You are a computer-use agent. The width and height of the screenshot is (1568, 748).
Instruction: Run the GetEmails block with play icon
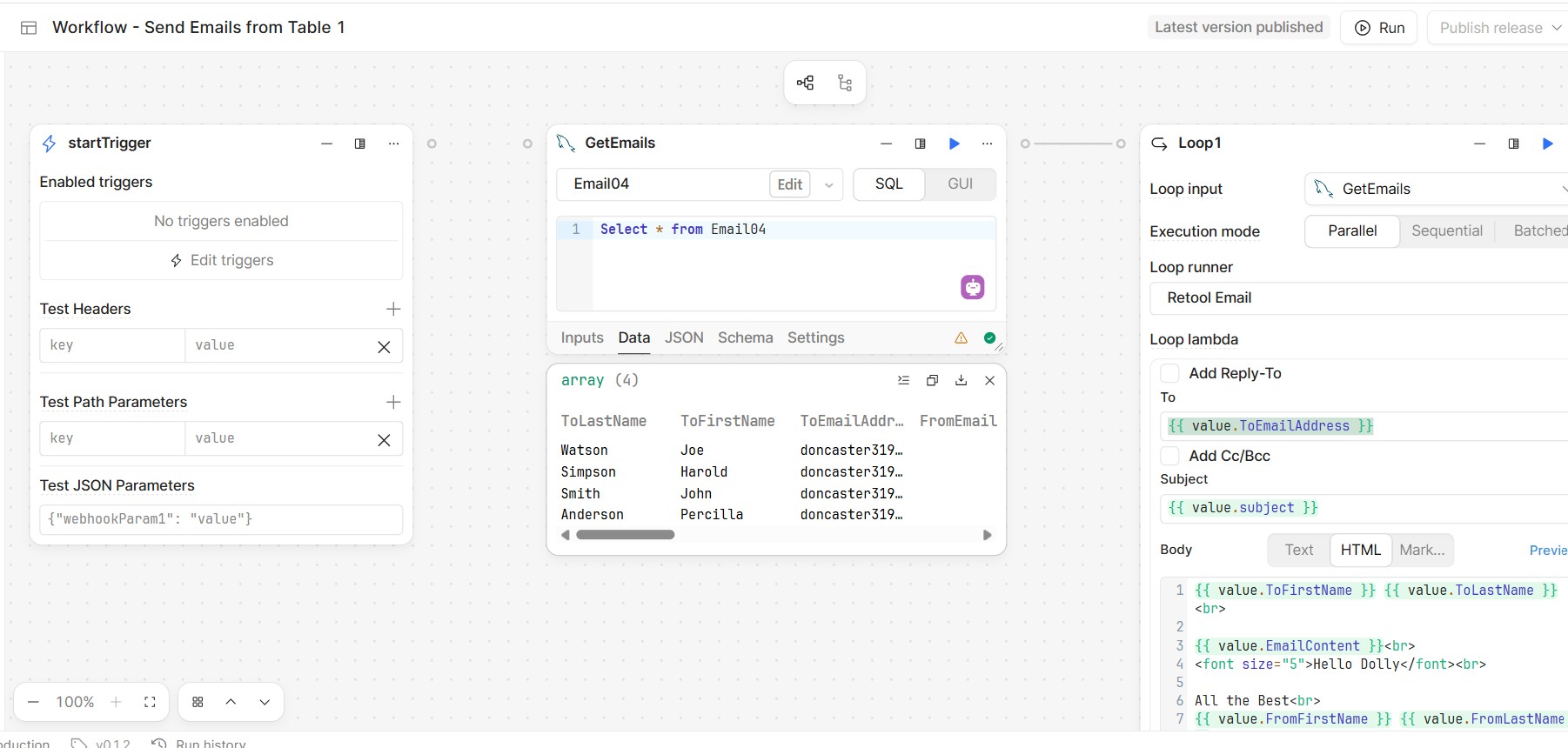click(x=954, y=144)
